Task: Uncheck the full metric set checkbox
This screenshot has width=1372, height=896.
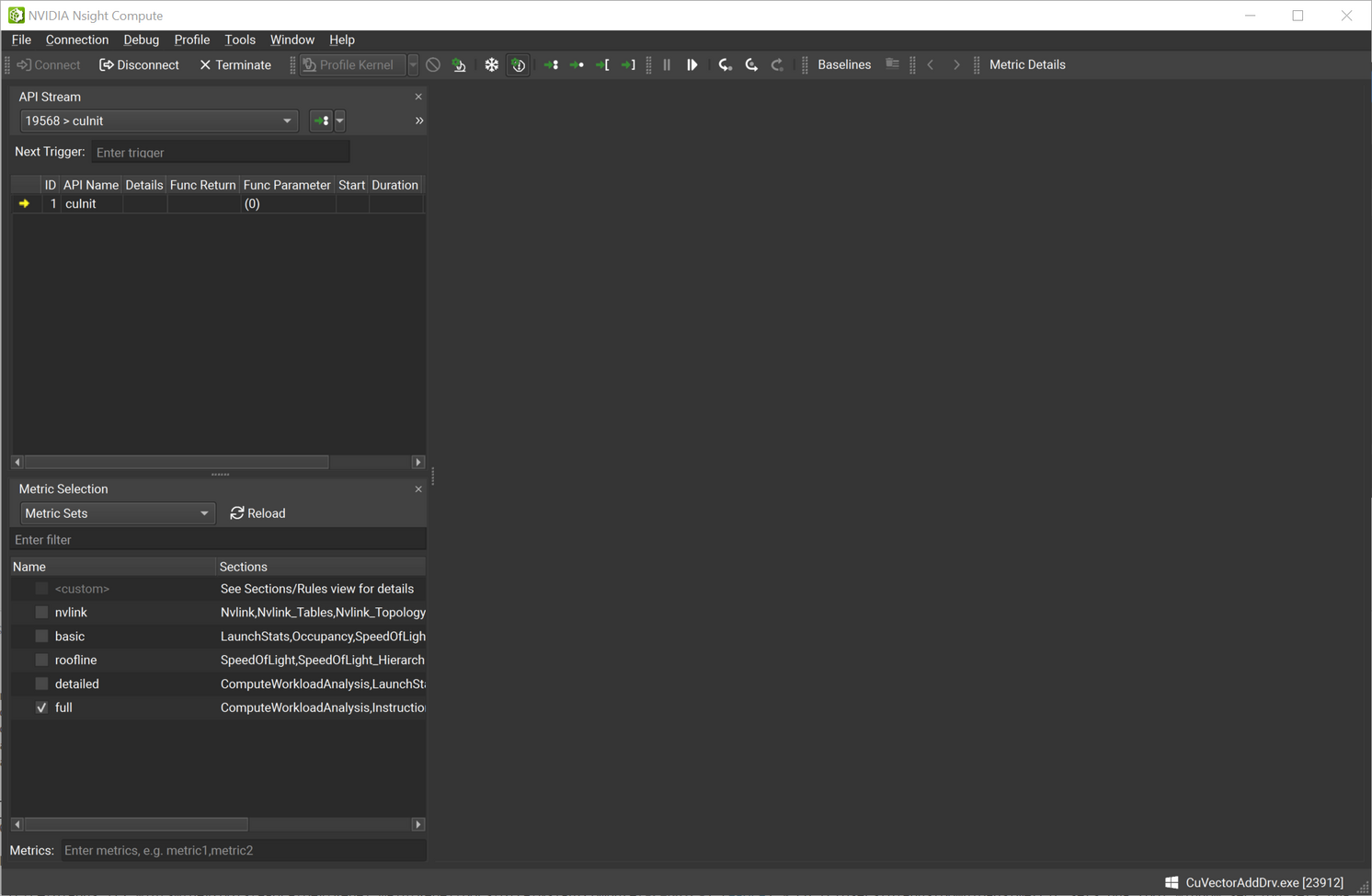Action: 41,707
